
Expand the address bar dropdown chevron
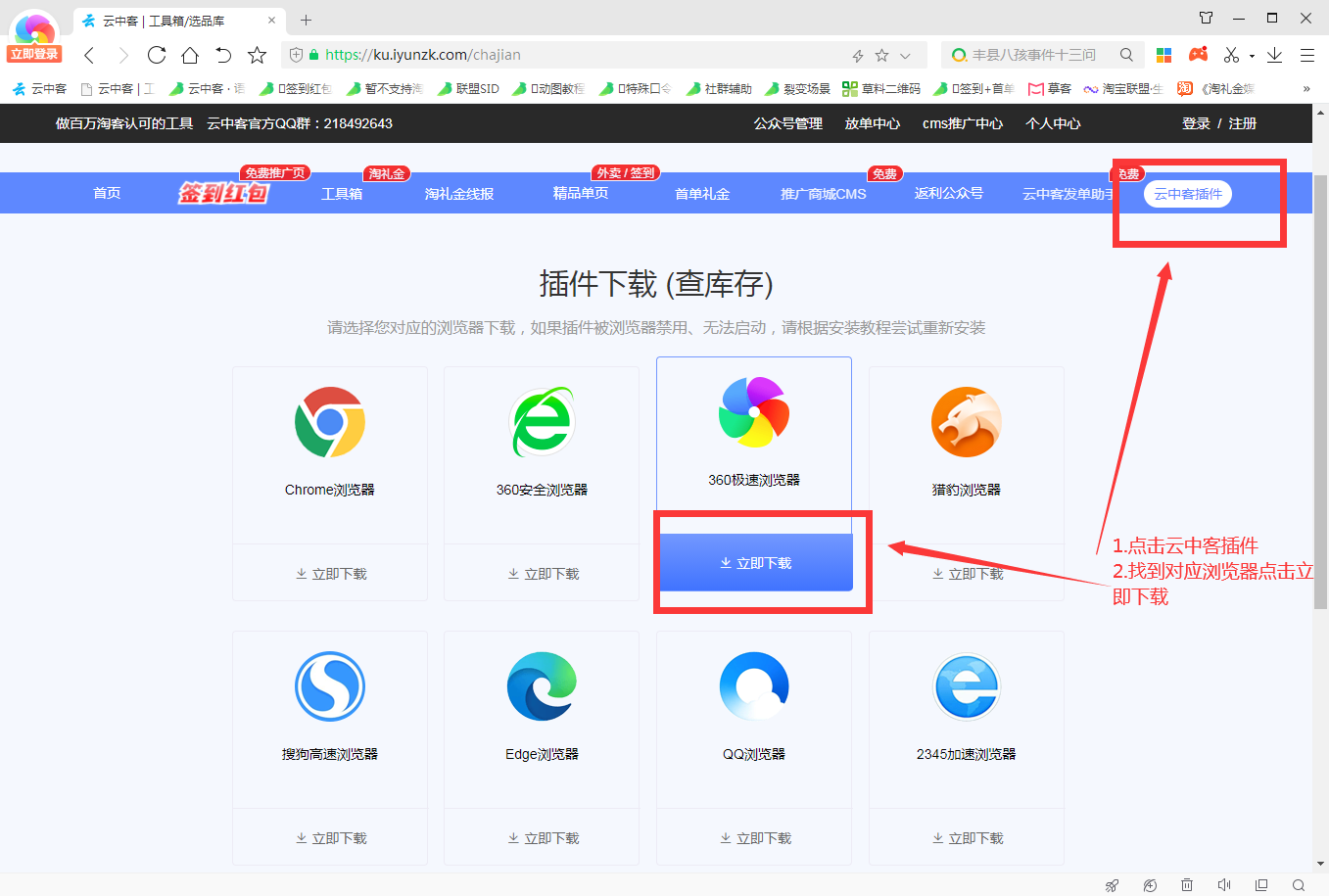coord(905,54)
